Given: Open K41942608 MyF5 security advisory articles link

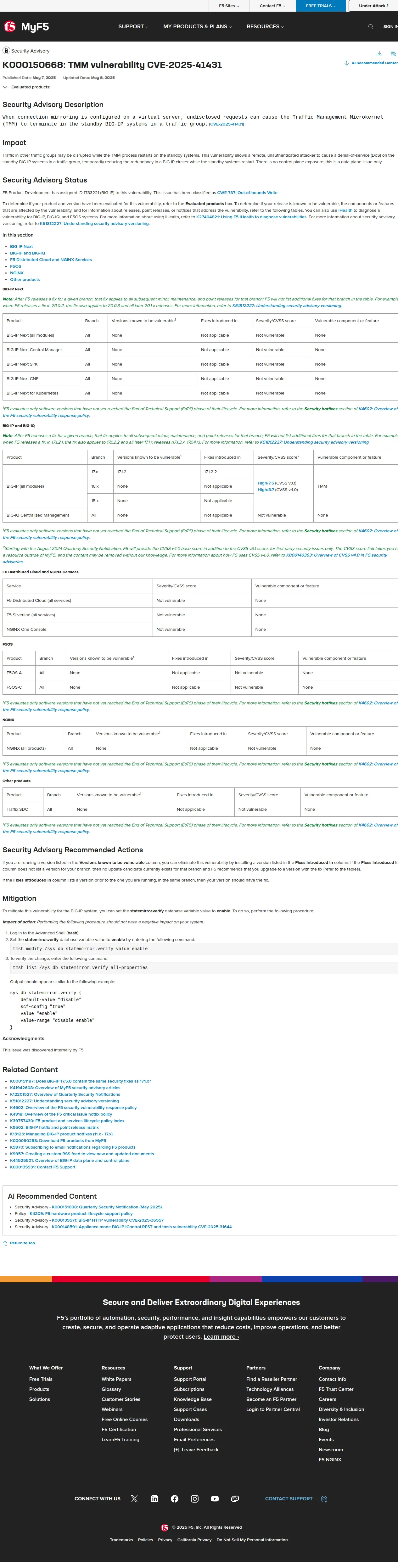Looking at the screenshot, I should (65, 1088).
